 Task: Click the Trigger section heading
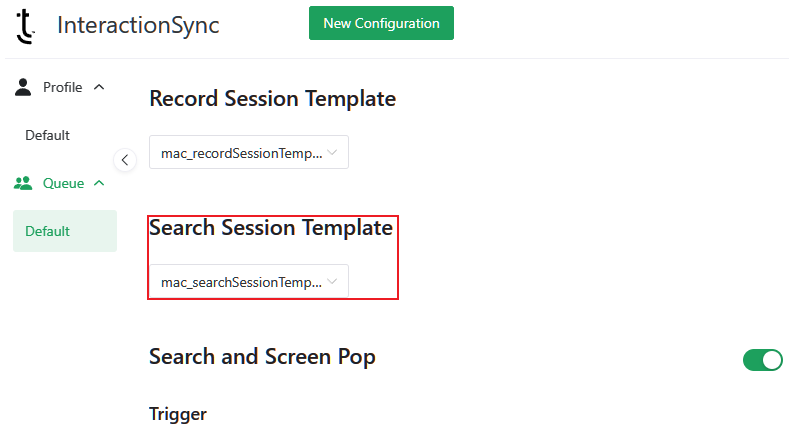coord(177,414)
